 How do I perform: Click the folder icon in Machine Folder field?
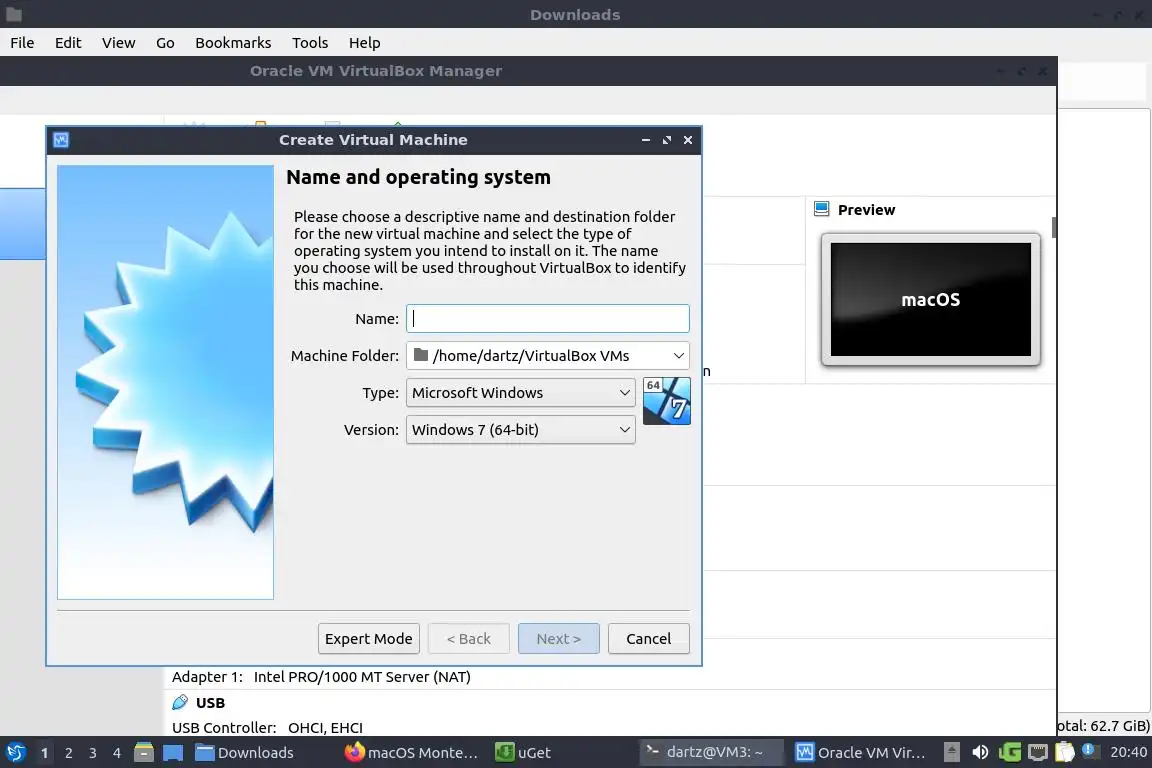coord(421,355)
